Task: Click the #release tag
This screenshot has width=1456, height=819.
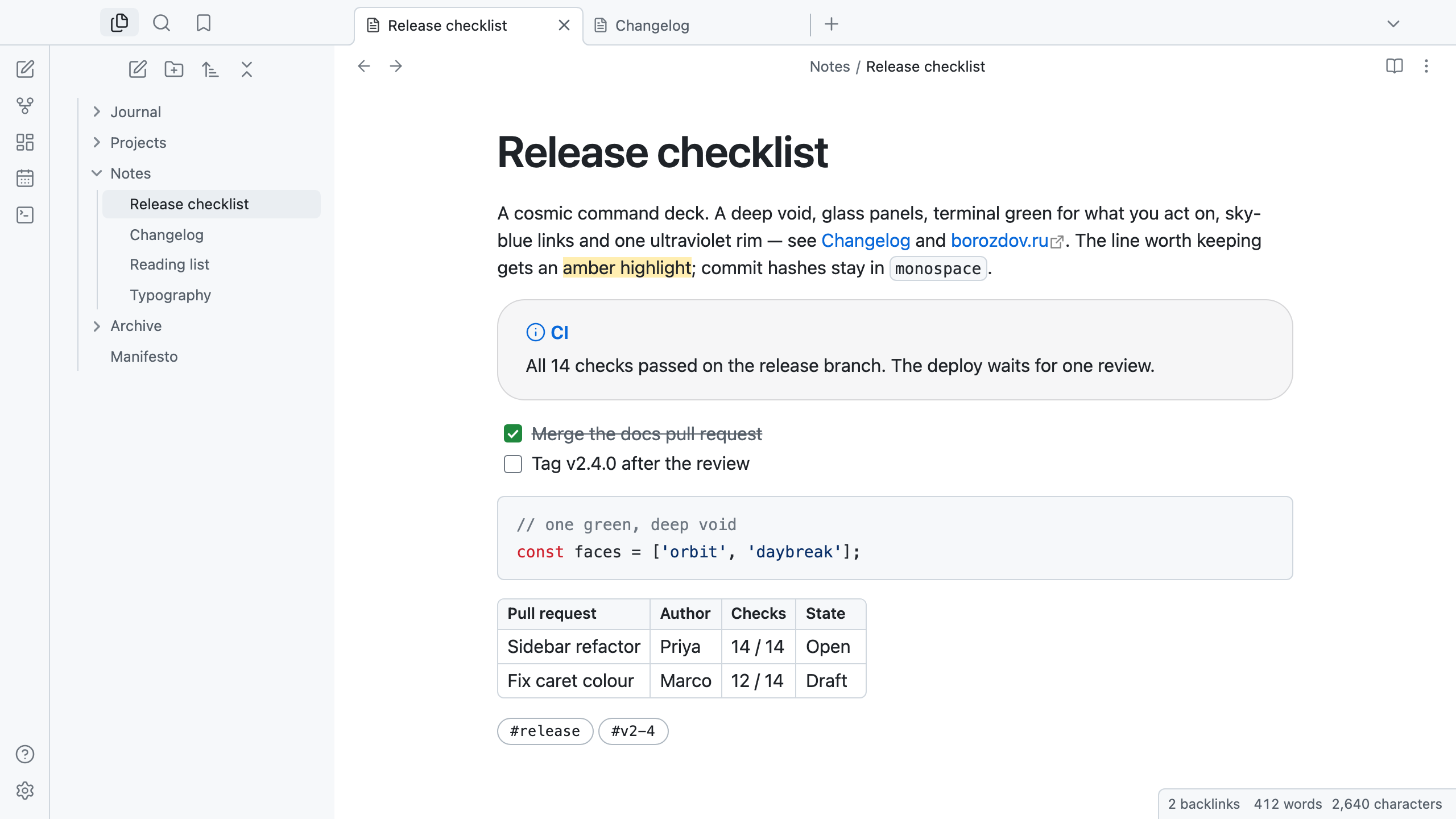Action: tap(545, 731)
